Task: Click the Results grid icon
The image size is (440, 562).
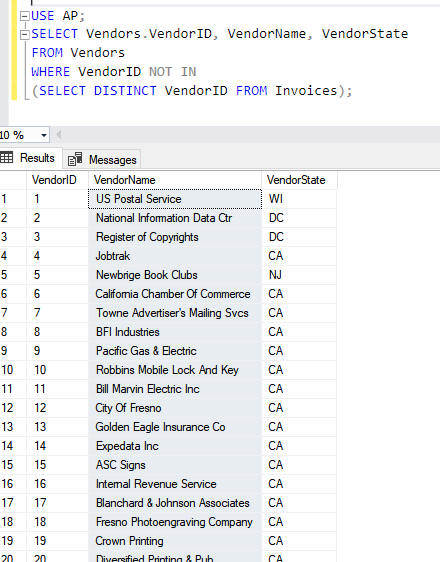Action: click(x=7, y=157)
